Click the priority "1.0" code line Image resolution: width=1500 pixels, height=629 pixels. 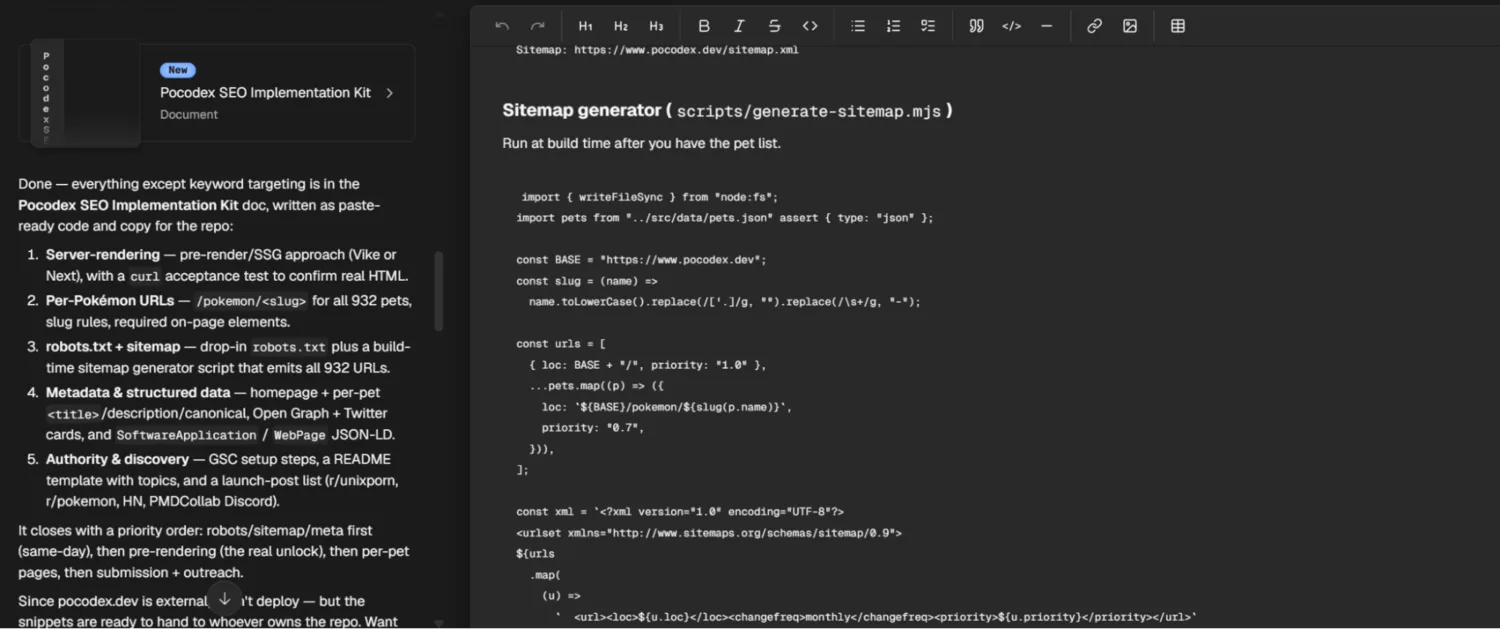(x=648, y=365)
